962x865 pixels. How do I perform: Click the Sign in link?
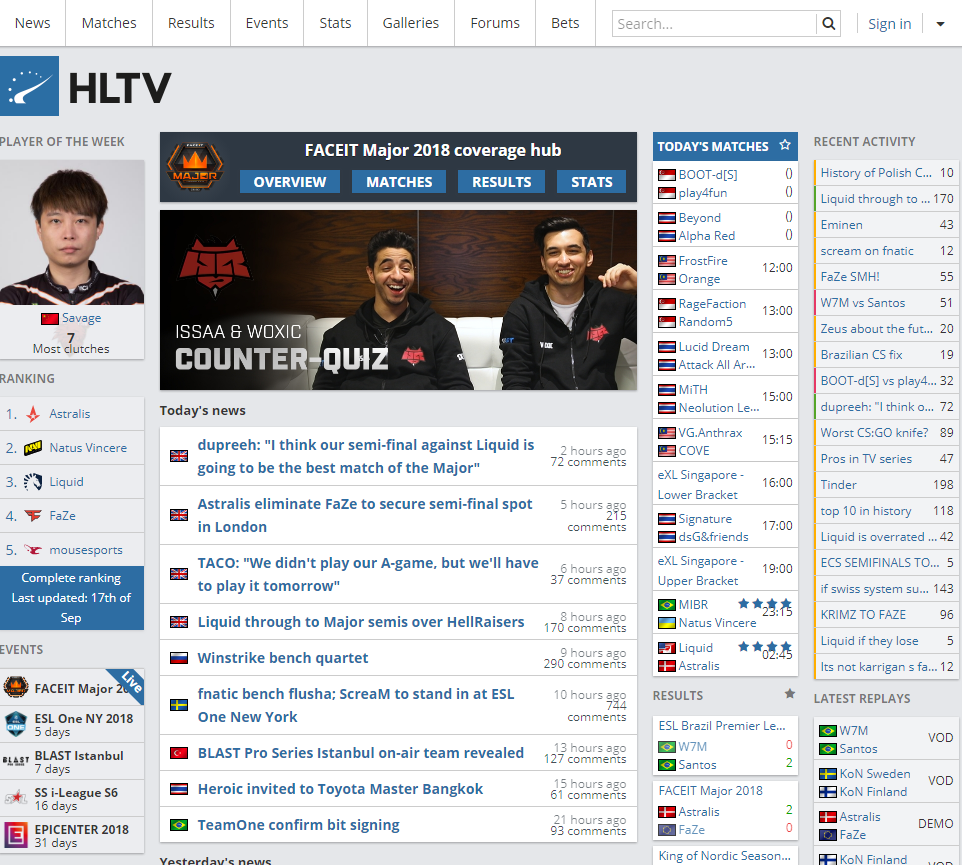pyautogui.click(x=890, y=24)
